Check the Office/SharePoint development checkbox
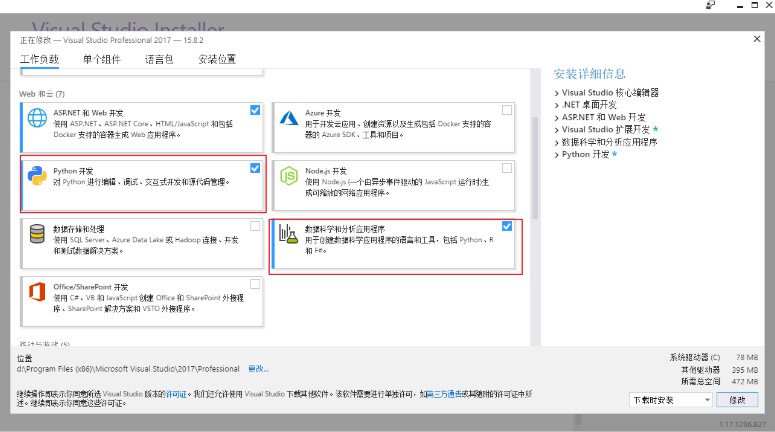 [255, 284]
